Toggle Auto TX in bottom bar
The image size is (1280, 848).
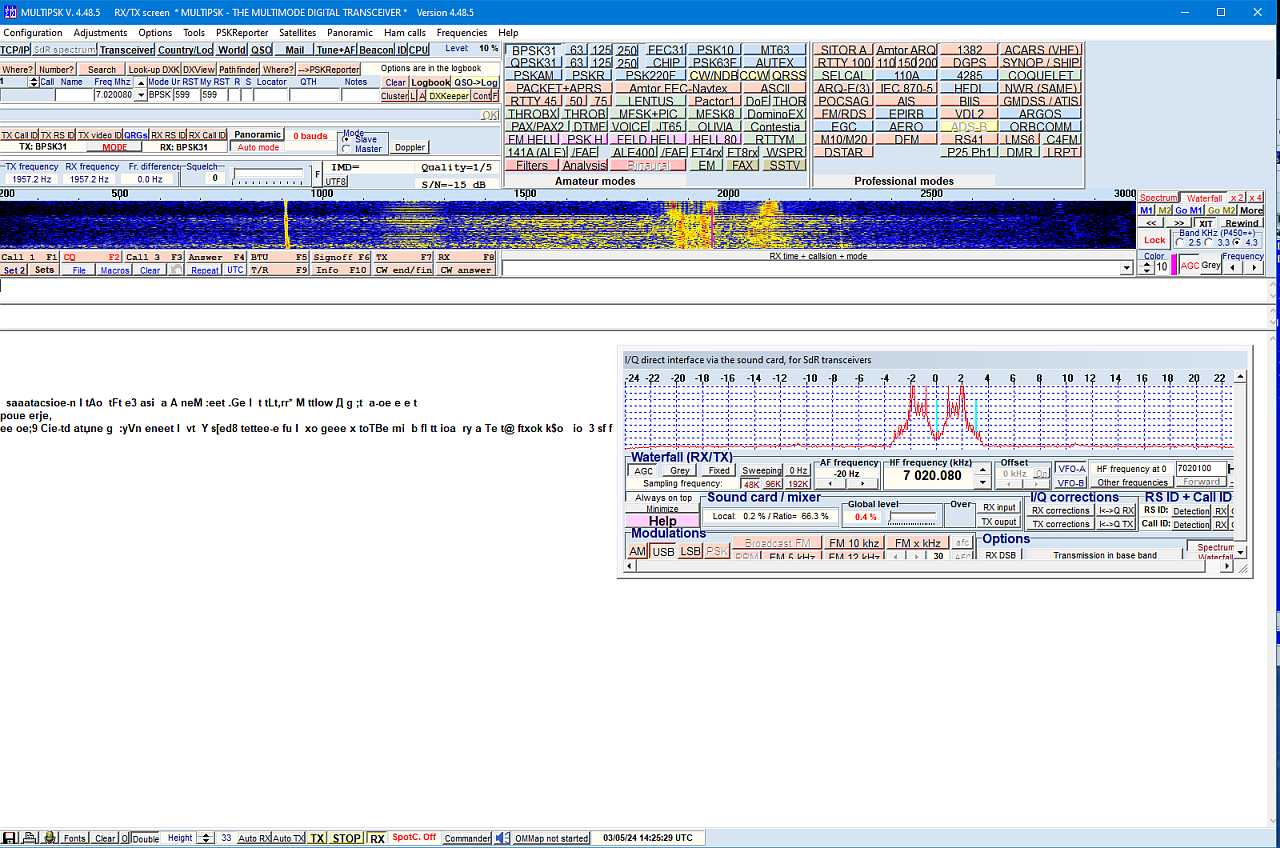point(288,838)
